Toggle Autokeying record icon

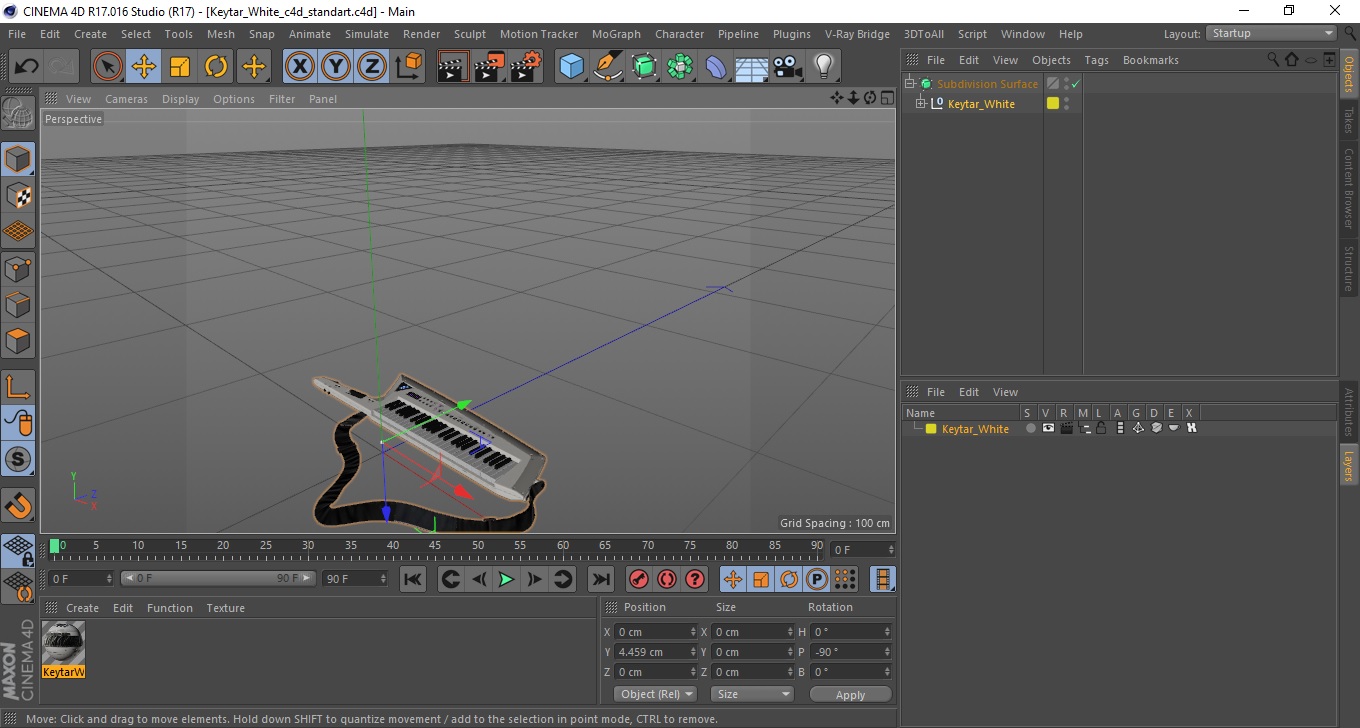[x=668, y=579]
